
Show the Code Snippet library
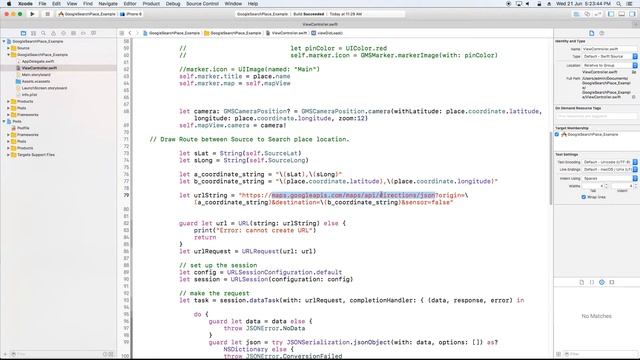[592, 282]
